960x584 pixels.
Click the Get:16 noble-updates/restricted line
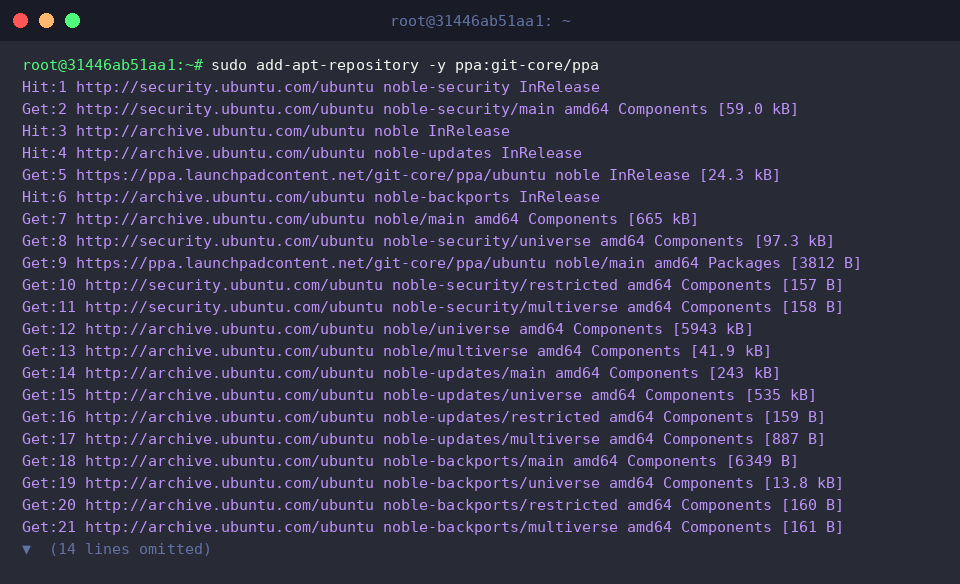pyautogui.click(x=423, y=417)
